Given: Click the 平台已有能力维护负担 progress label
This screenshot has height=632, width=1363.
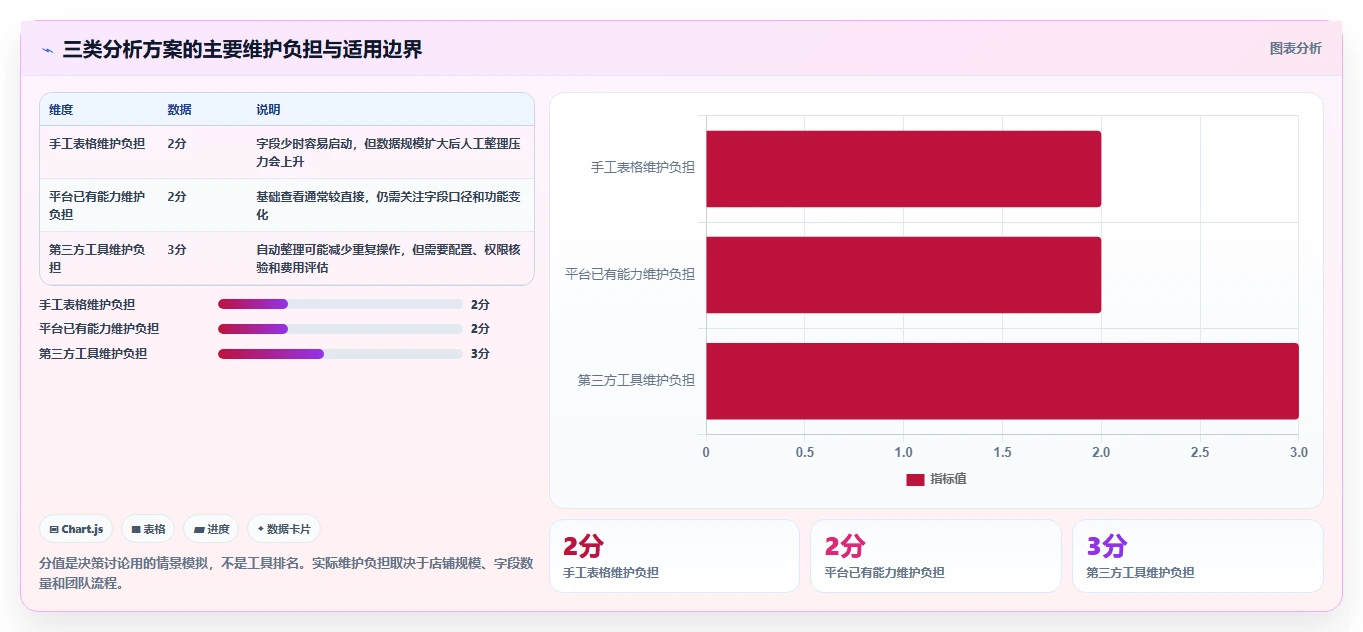Looking at the screenshot, I should (99, 329).
